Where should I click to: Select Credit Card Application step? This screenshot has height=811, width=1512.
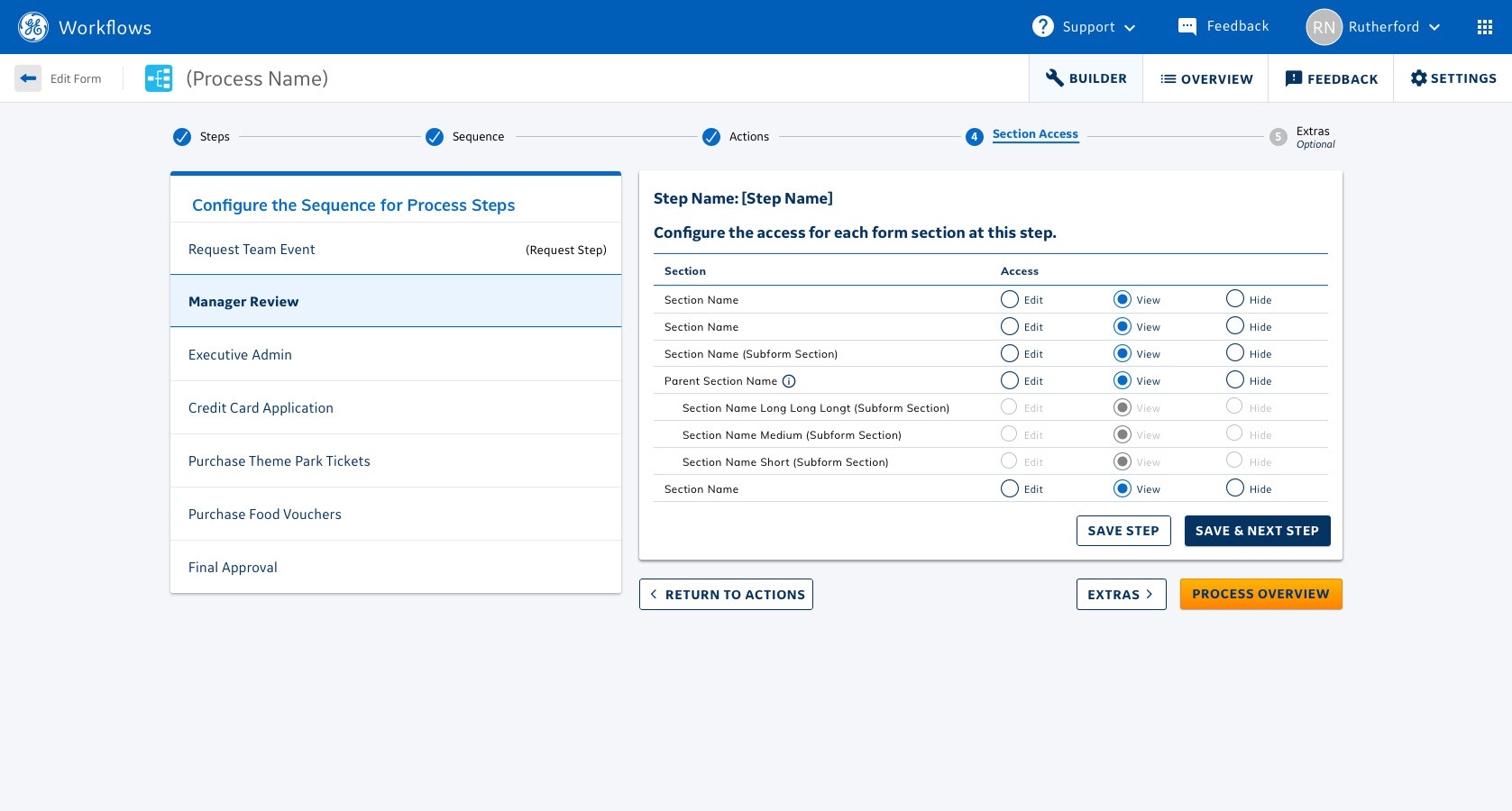tap(396, 408)
